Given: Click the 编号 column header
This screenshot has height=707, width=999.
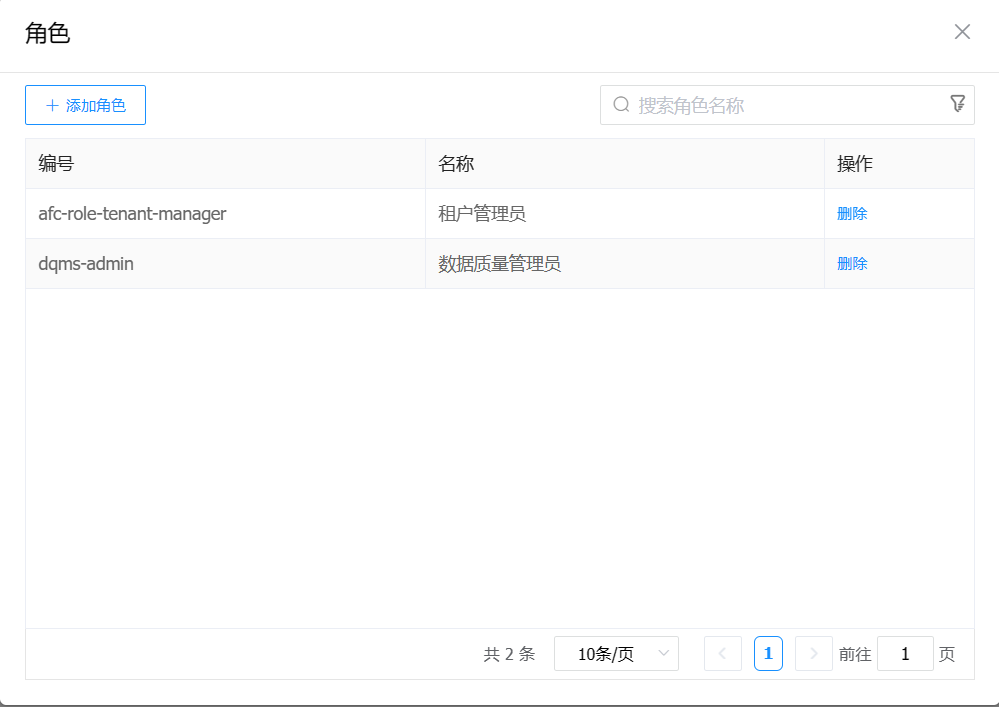Looking at the screenshot, I should pyautogui.click(x=56, y=164).
